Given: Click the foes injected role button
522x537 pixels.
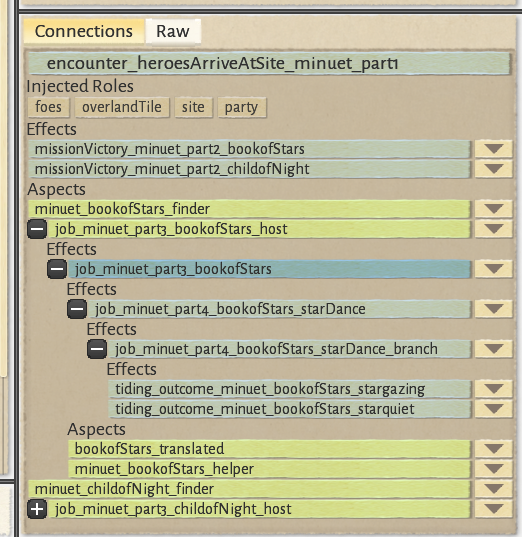Looking at the screenshot, I should click(48, 107).
